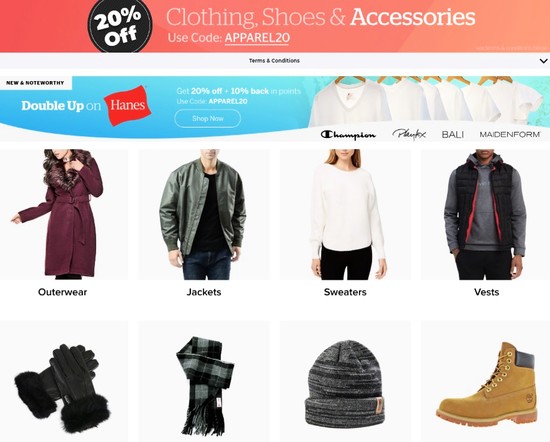Select the Maidenform brand logo

coord(510,134)
